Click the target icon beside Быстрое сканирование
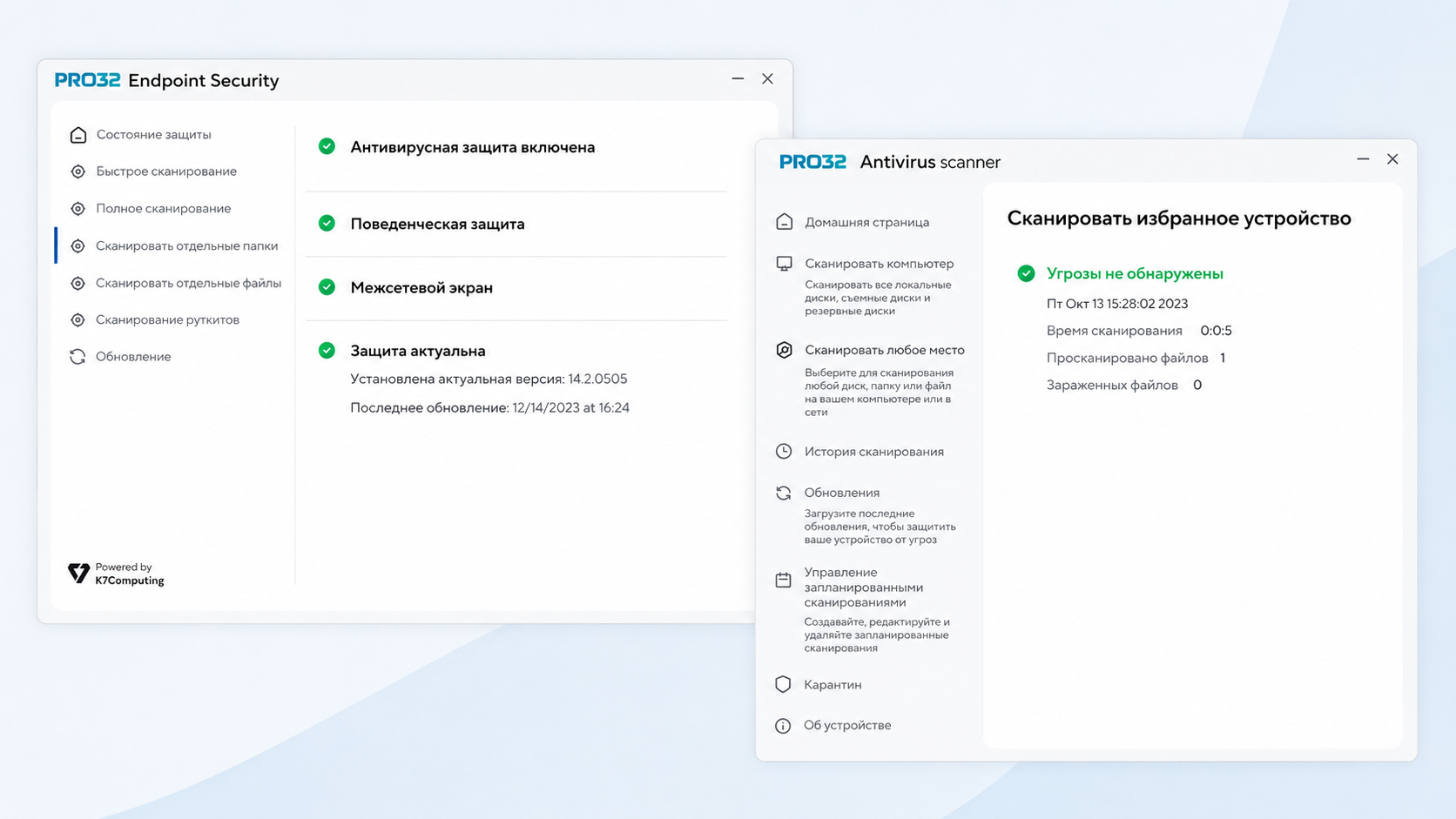The image size is (1456, 819). 78,171
